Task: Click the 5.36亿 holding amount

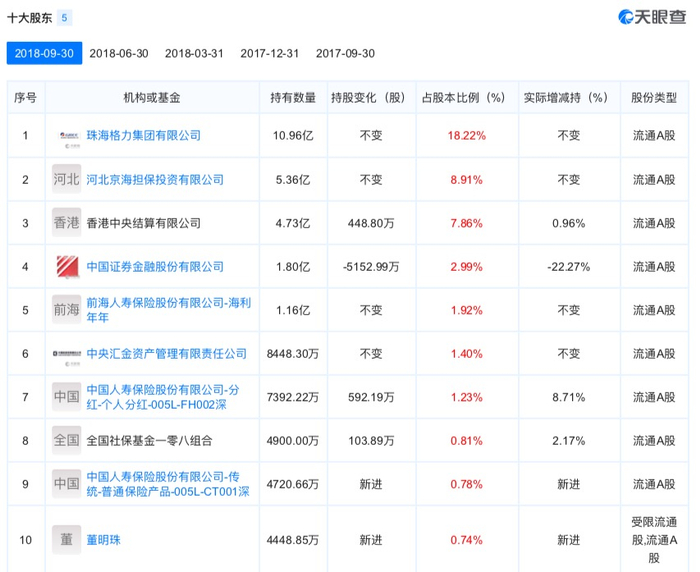Action: coord(293,180)
